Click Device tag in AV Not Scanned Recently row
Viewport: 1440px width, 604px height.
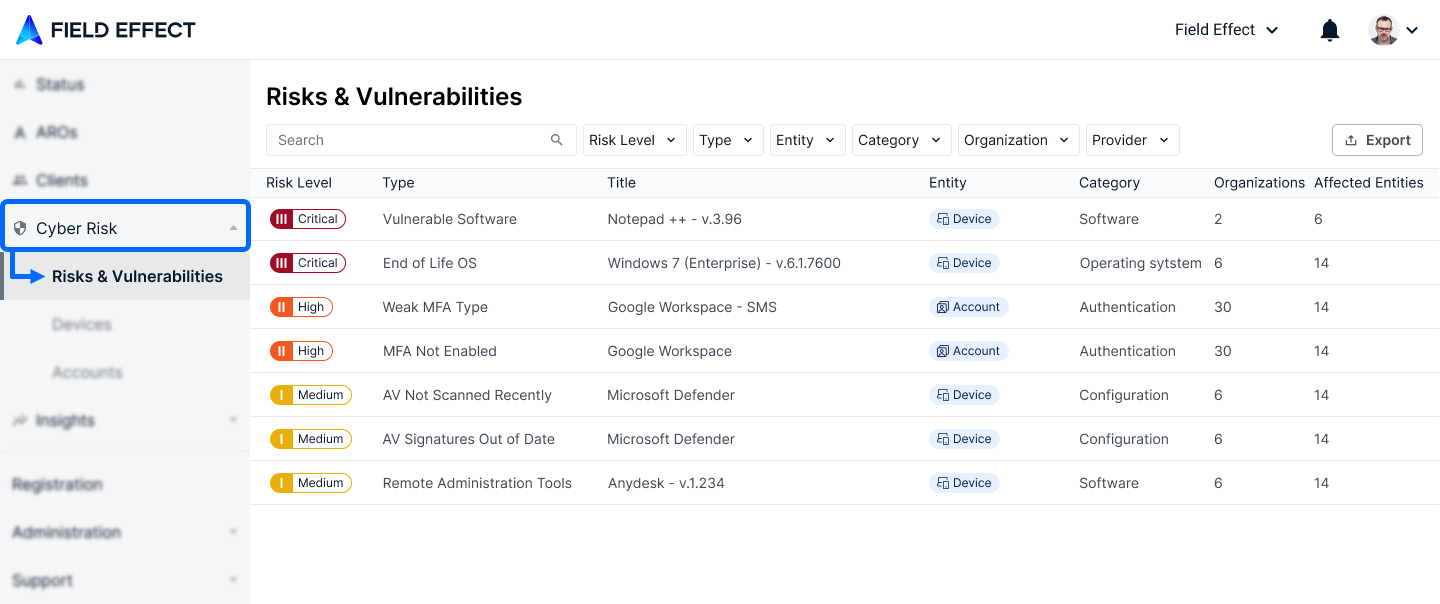click(964, 395)
